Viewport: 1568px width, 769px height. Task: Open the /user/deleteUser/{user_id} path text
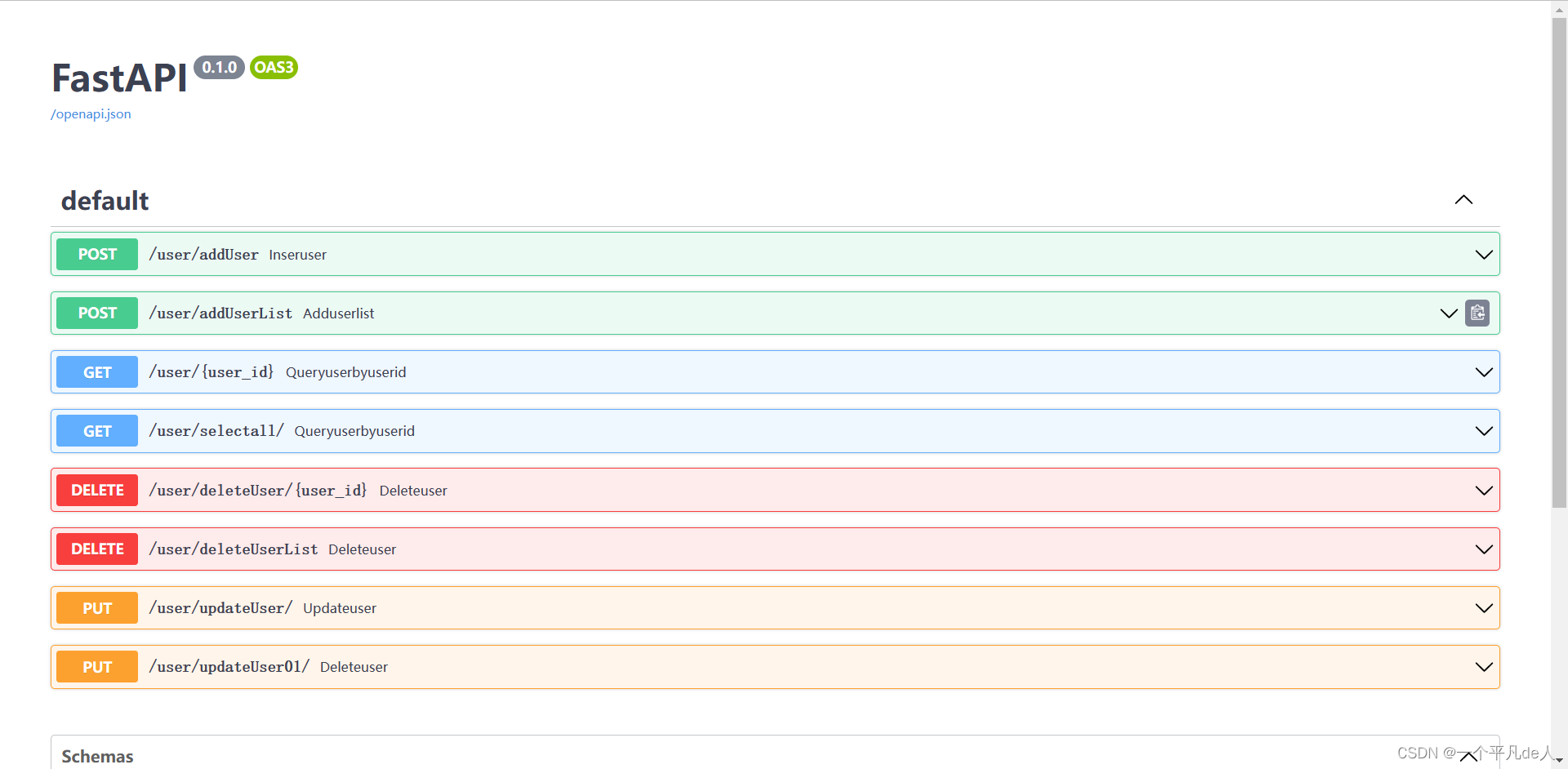point(258,491)
